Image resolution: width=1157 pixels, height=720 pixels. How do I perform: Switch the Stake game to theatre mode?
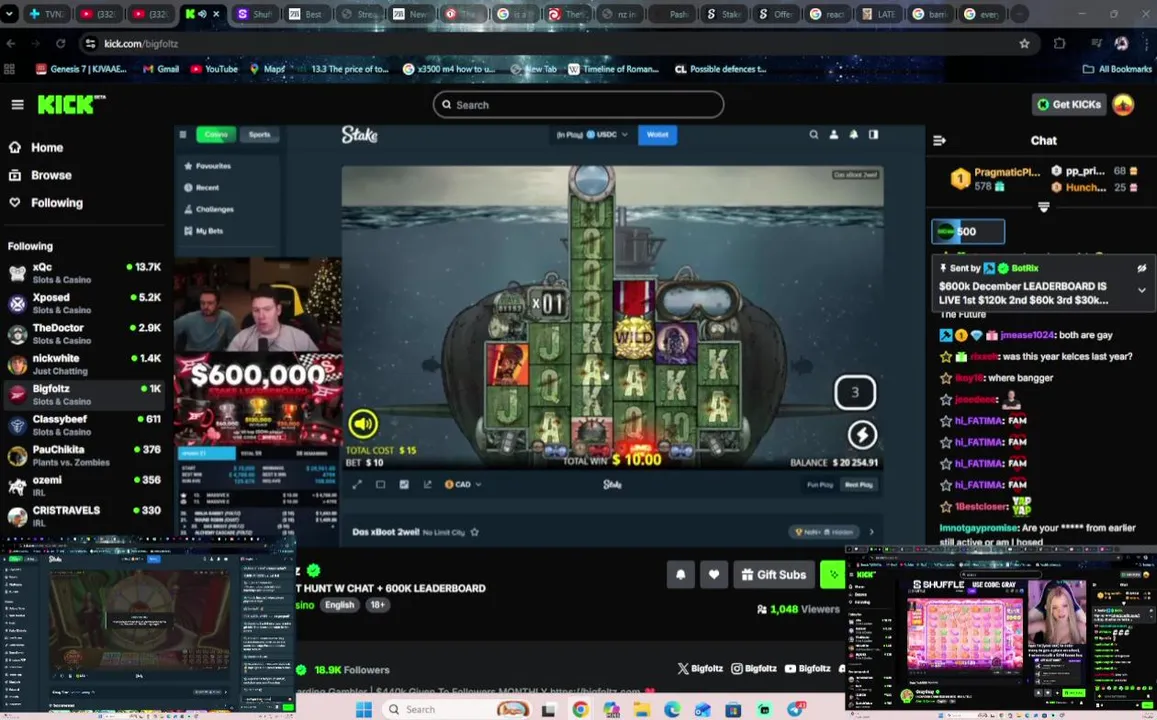point(381,485)
